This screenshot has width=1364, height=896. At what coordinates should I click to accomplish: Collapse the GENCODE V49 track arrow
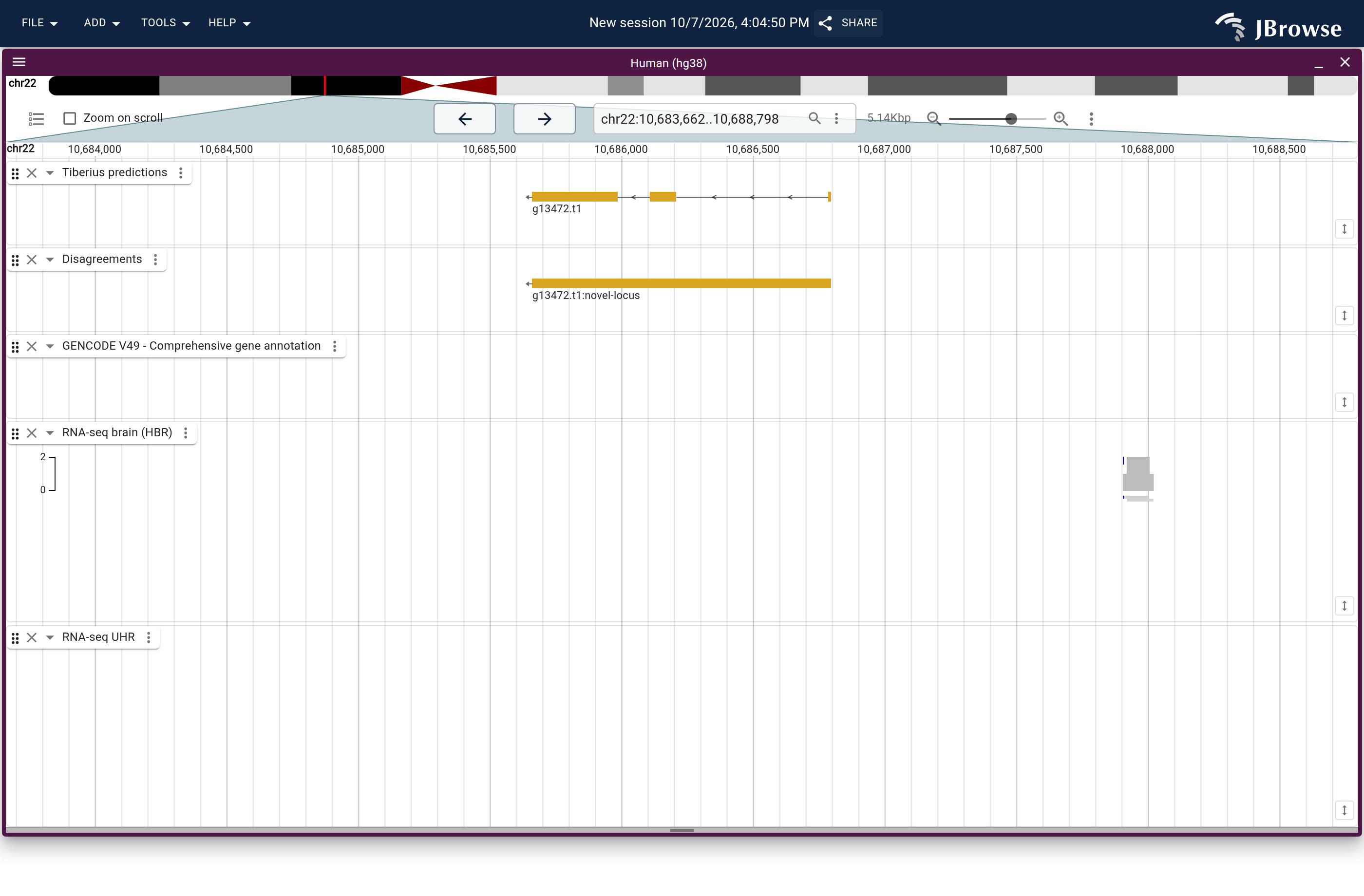50,346
